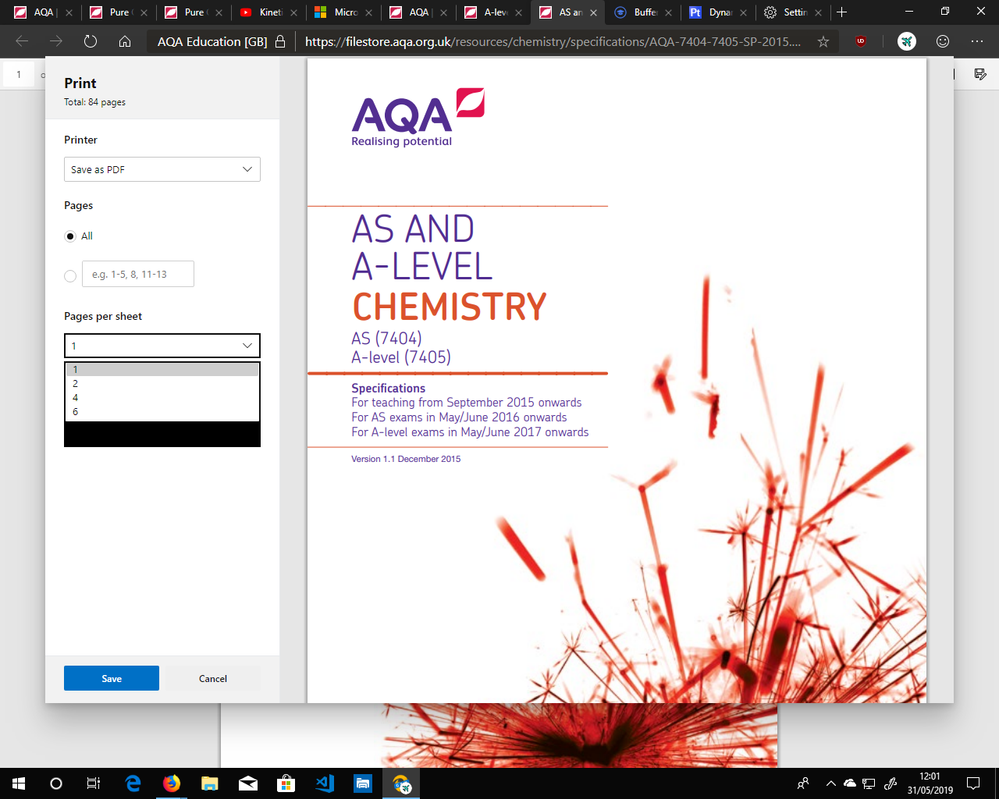Click the page range input field

click(x=138, y=274)
